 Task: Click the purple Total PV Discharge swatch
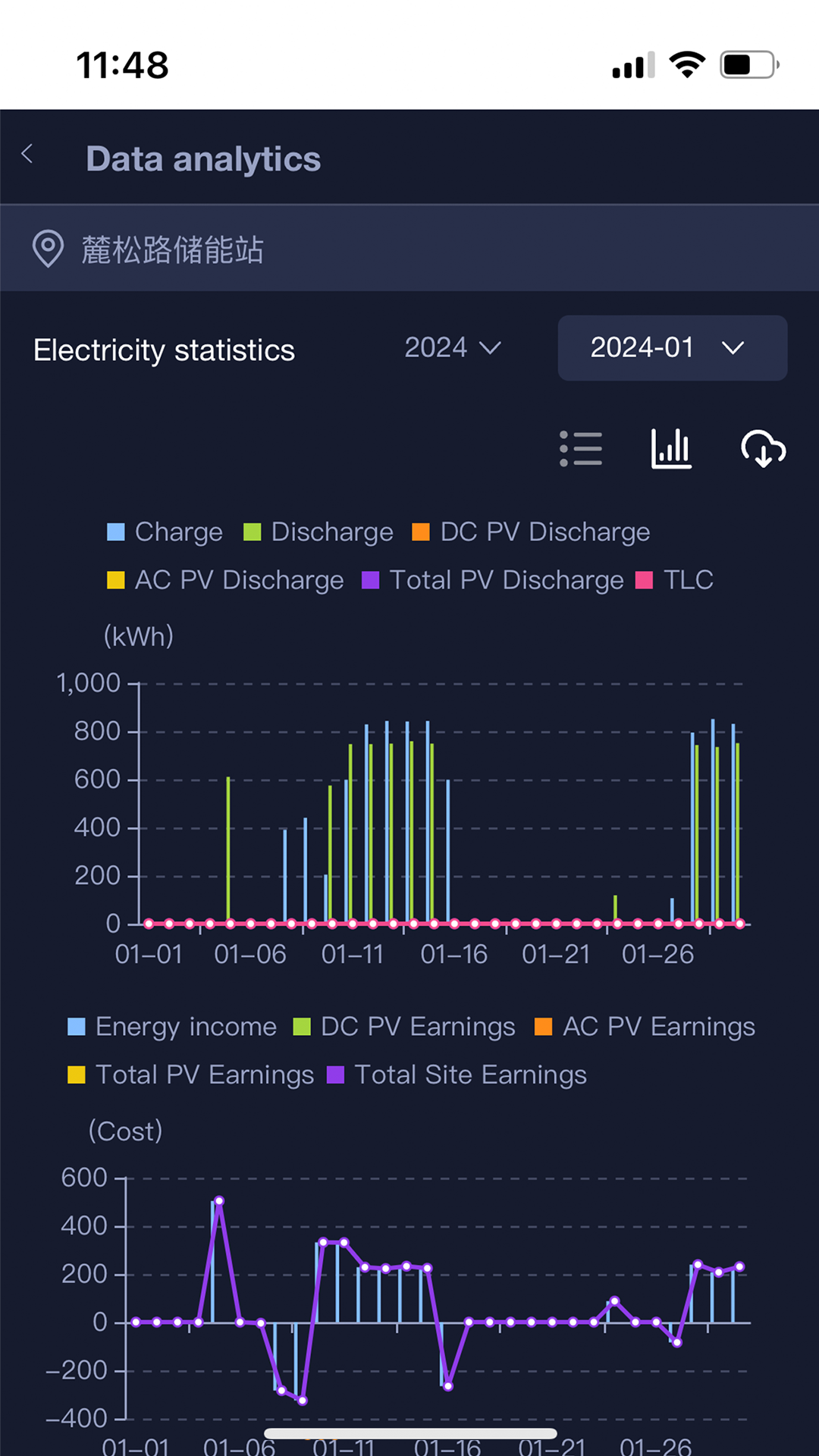coord(371,580)
